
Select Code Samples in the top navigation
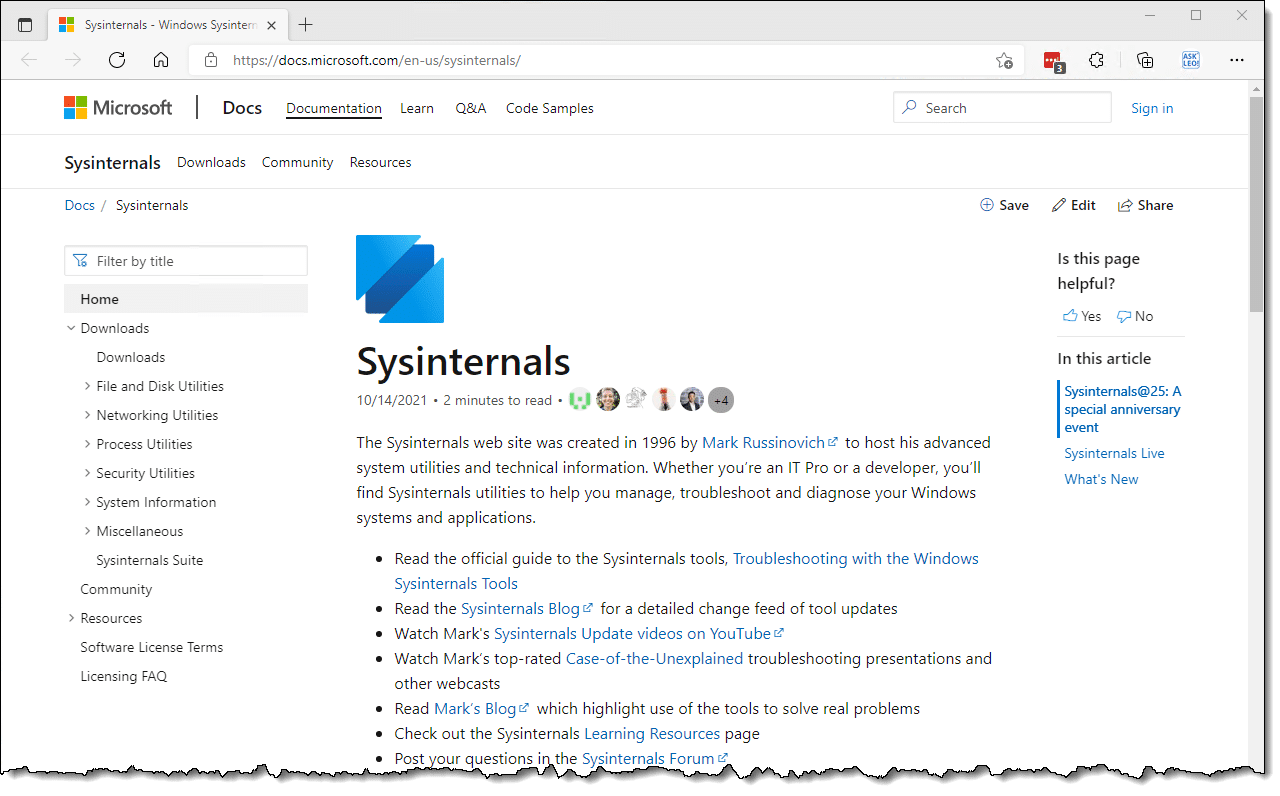(549, 108)
